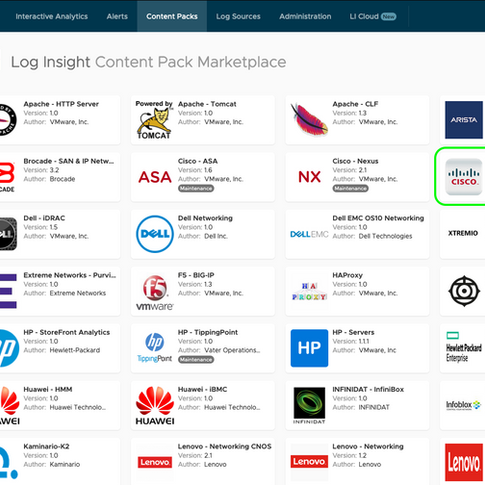This screenshot has width=485, height=485.
Task: Select the Content Packs tab
Action: coord(172,16)
